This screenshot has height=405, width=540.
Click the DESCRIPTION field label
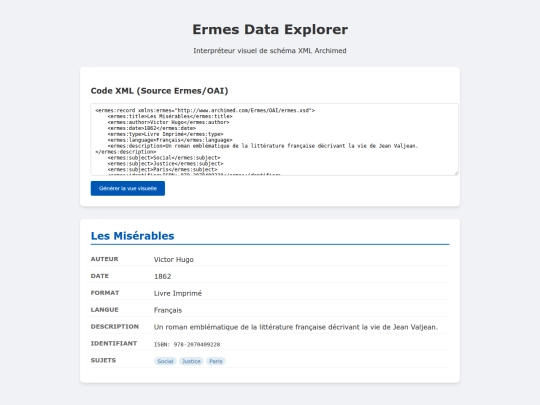tap(115, 326)
